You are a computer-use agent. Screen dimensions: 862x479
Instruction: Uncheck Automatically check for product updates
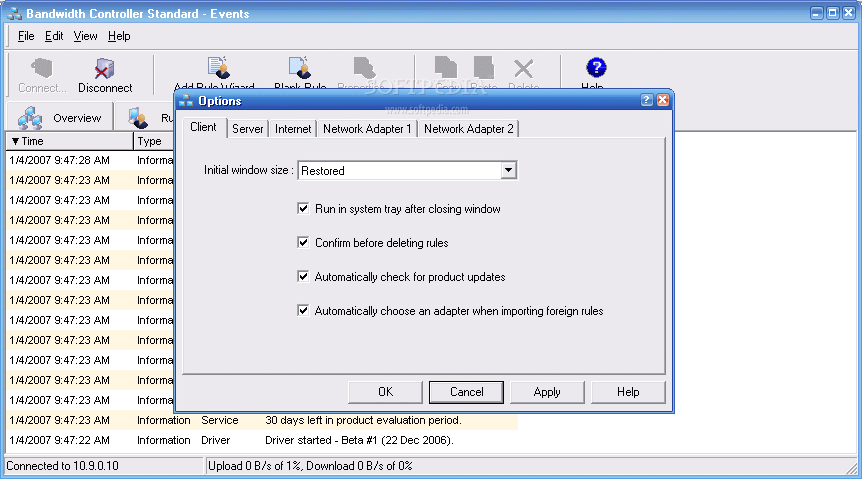coord(303,277)
